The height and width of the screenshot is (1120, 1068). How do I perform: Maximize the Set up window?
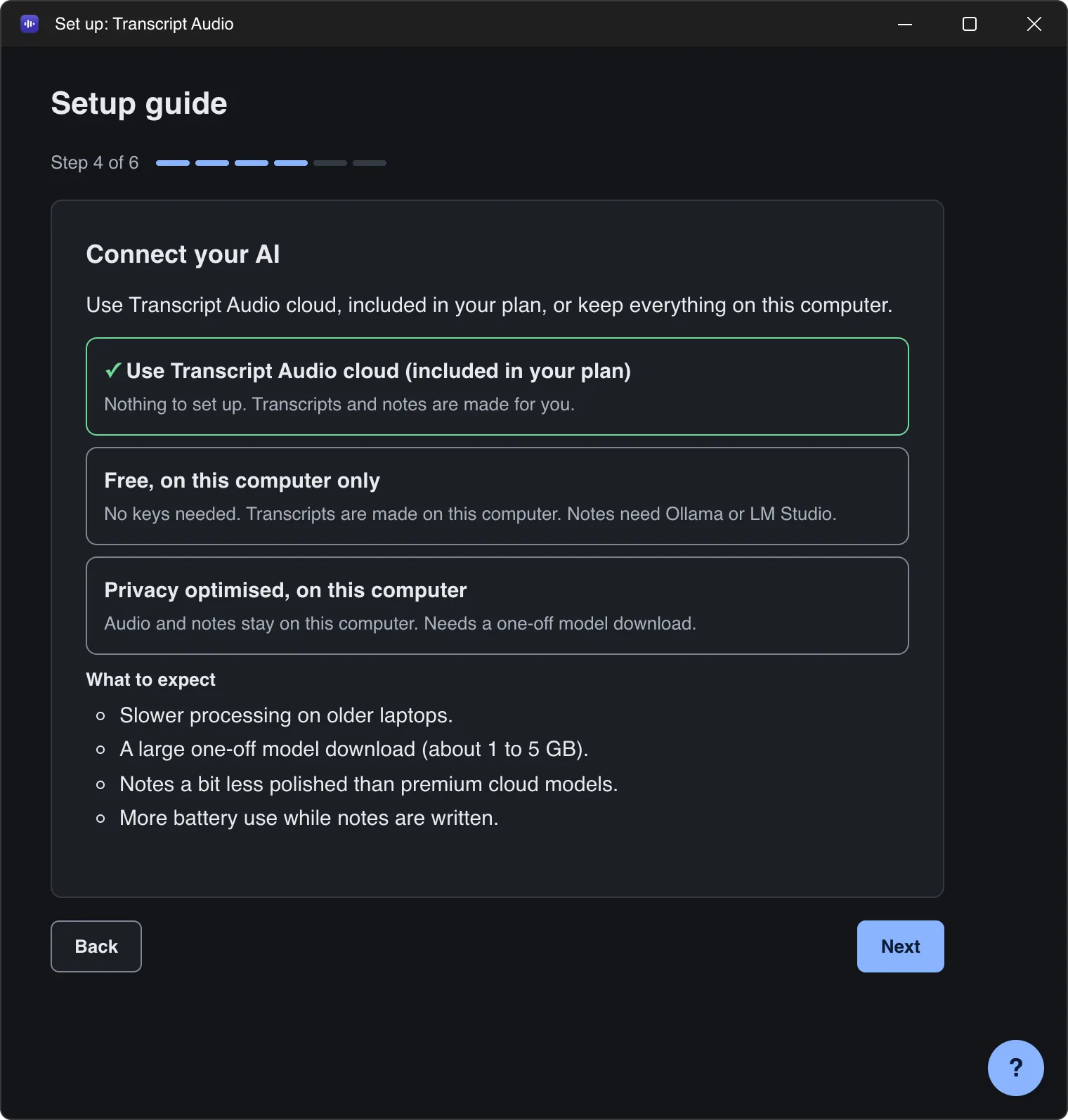point(970,24)
